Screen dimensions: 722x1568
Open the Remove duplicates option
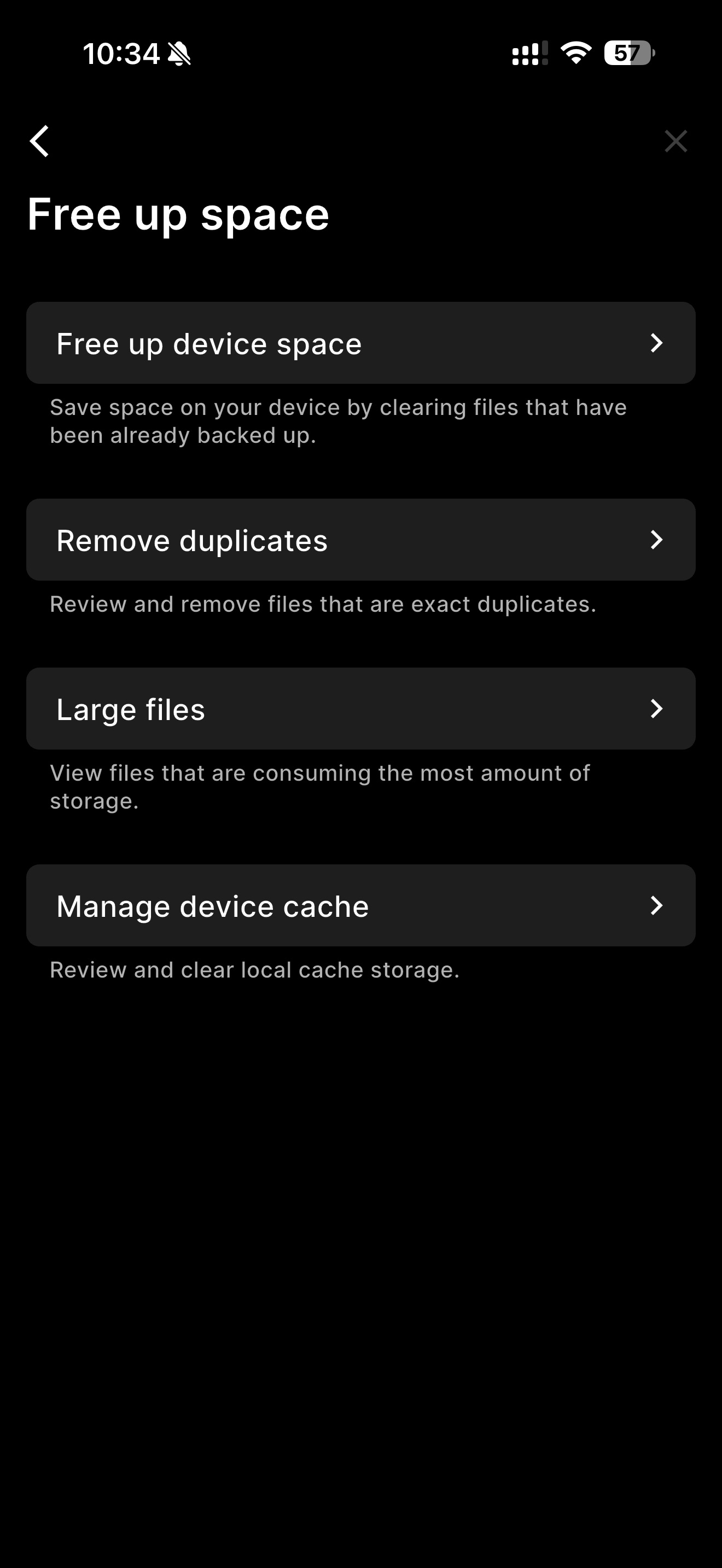[x=360, y=540]
